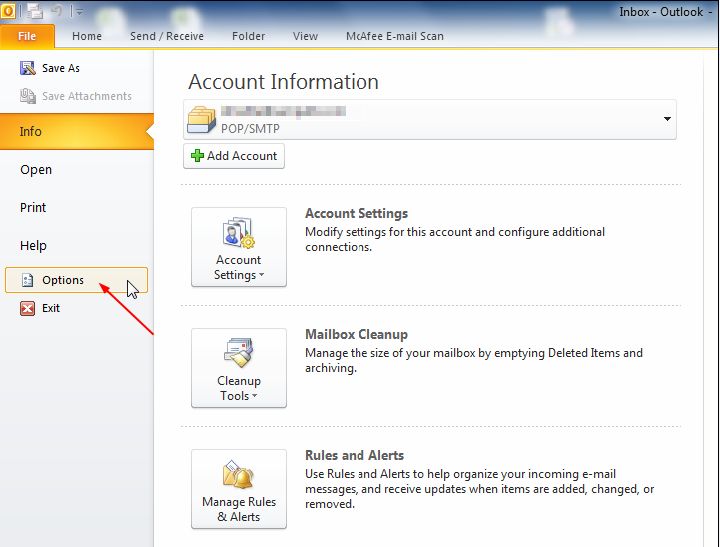Open Outlook Options via the Options label
This screenshot has height=547, width=720.
[x=63, y=280]
